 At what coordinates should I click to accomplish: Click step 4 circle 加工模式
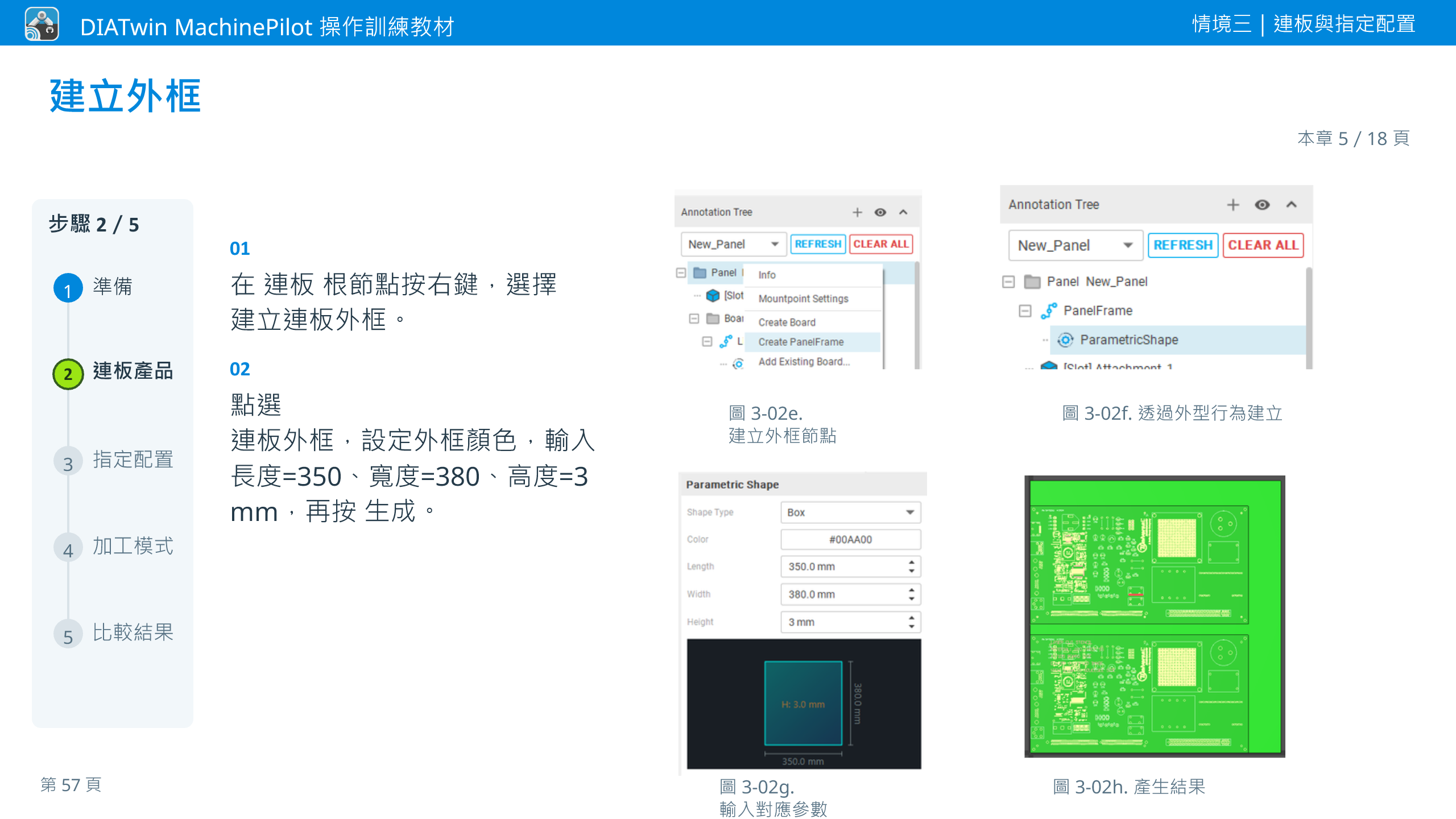[x=68, y=548]
